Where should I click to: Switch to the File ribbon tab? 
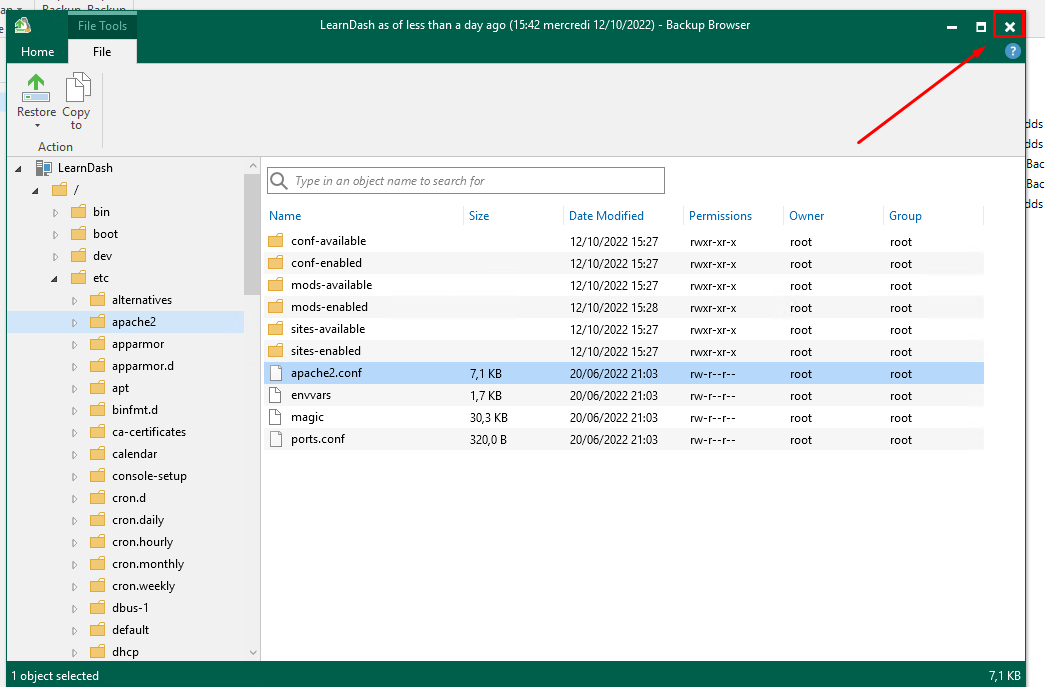102,51
